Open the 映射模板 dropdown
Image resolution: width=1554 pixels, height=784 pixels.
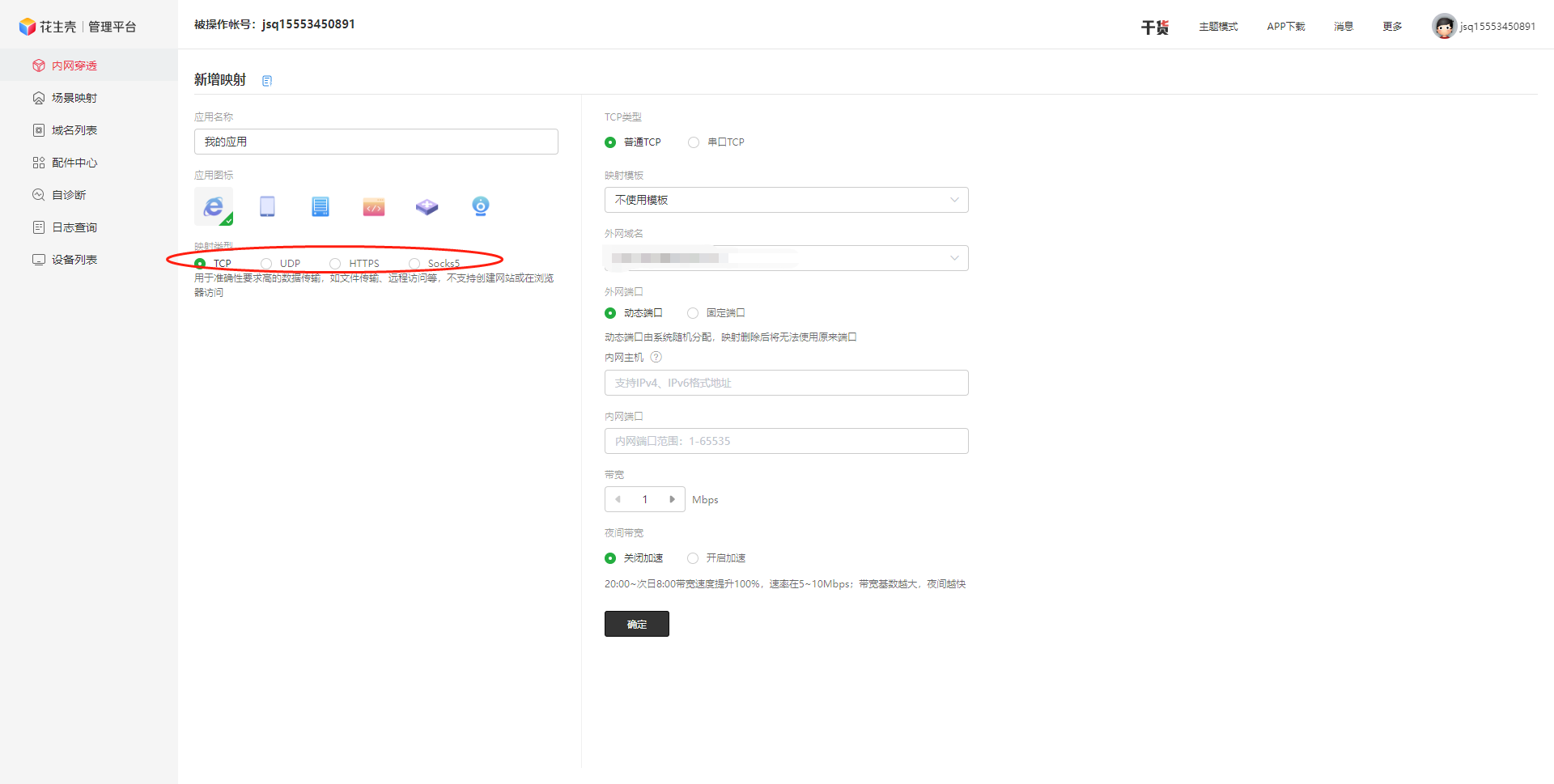[786, 200]
